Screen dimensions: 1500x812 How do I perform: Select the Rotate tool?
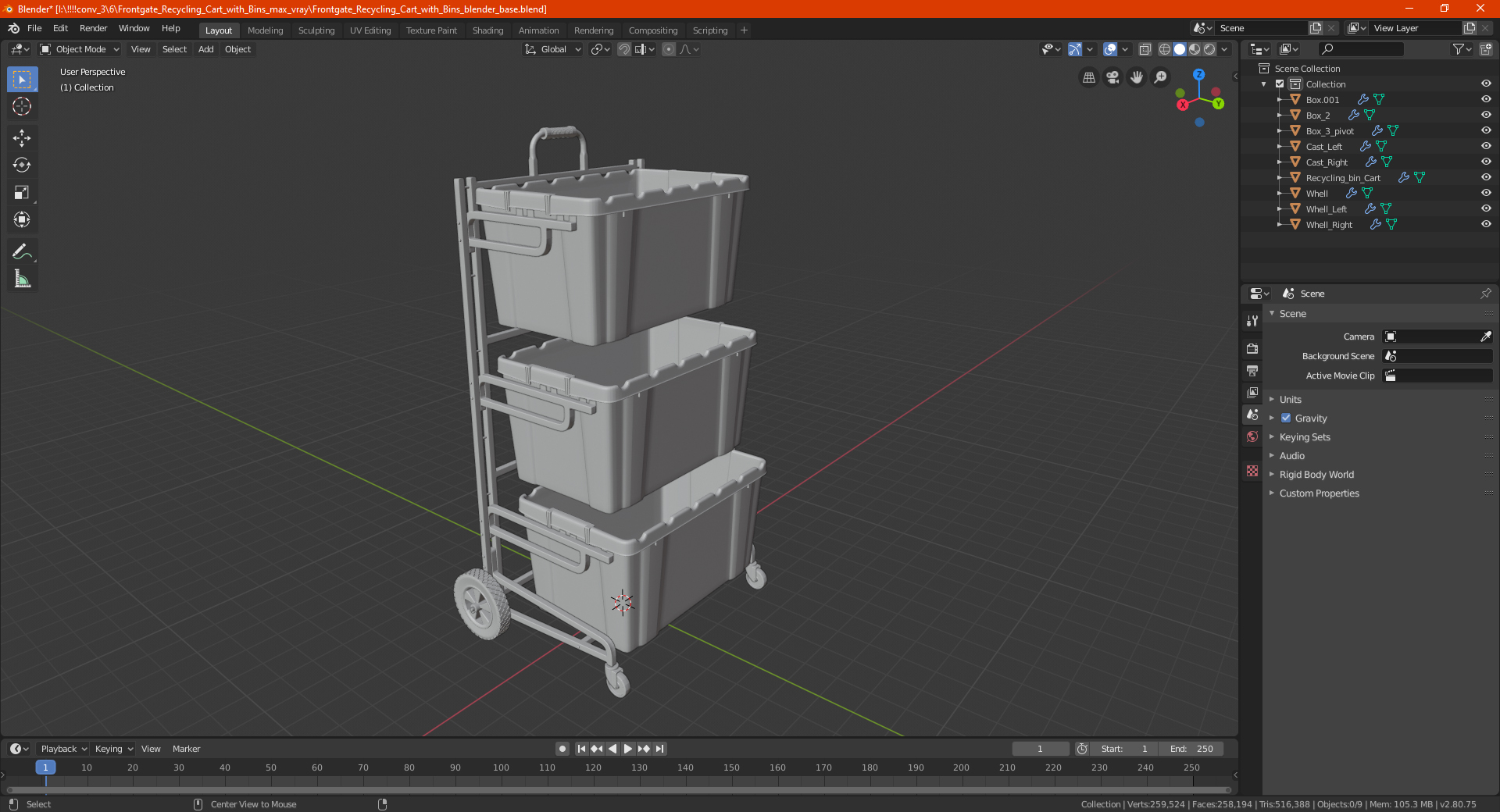coord(22,165)
